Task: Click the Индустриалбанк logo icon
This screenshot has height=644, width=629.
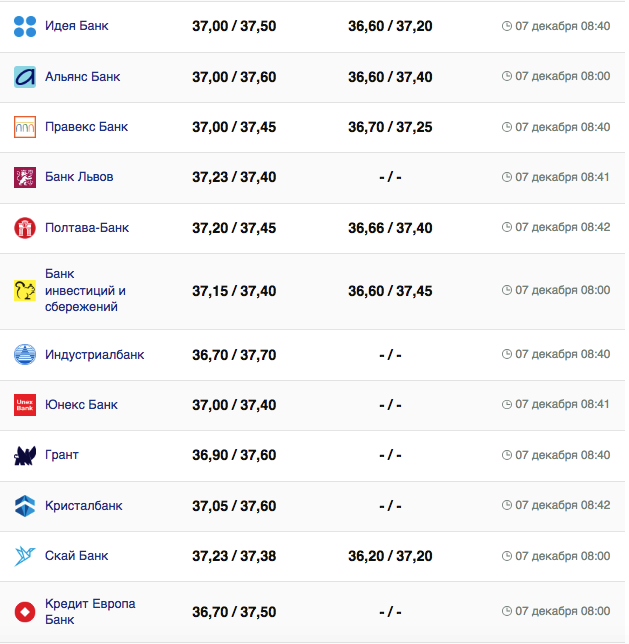Action: pos(25,354)
